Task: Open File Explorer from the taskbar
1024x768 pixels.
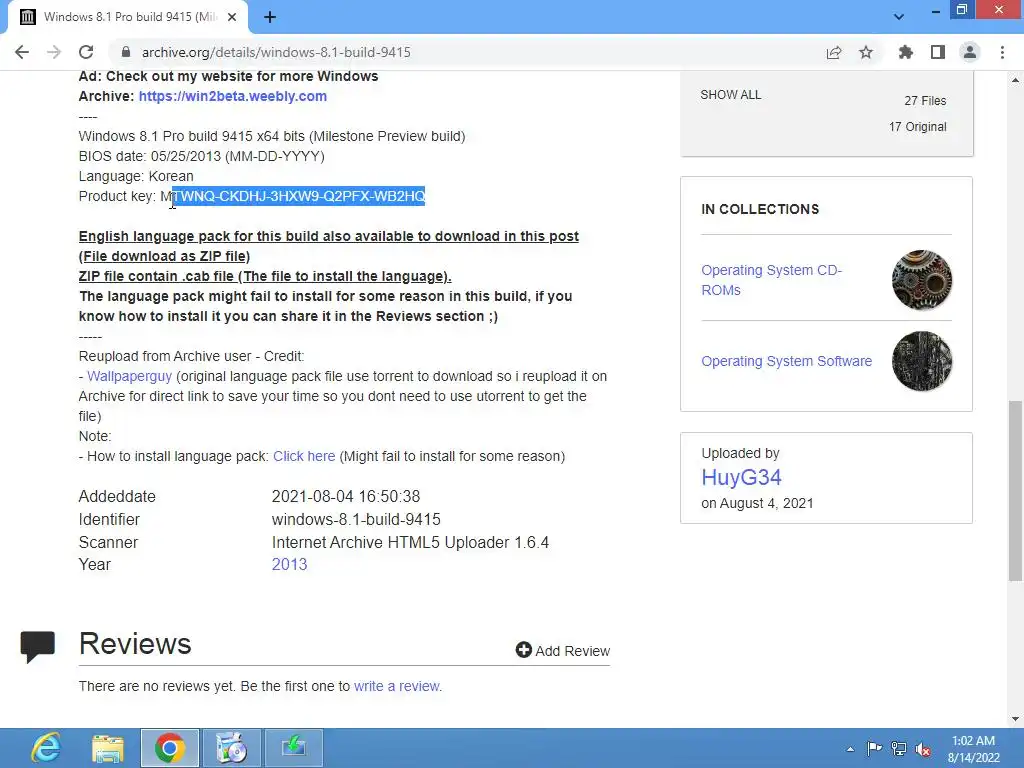Action: 108,748
